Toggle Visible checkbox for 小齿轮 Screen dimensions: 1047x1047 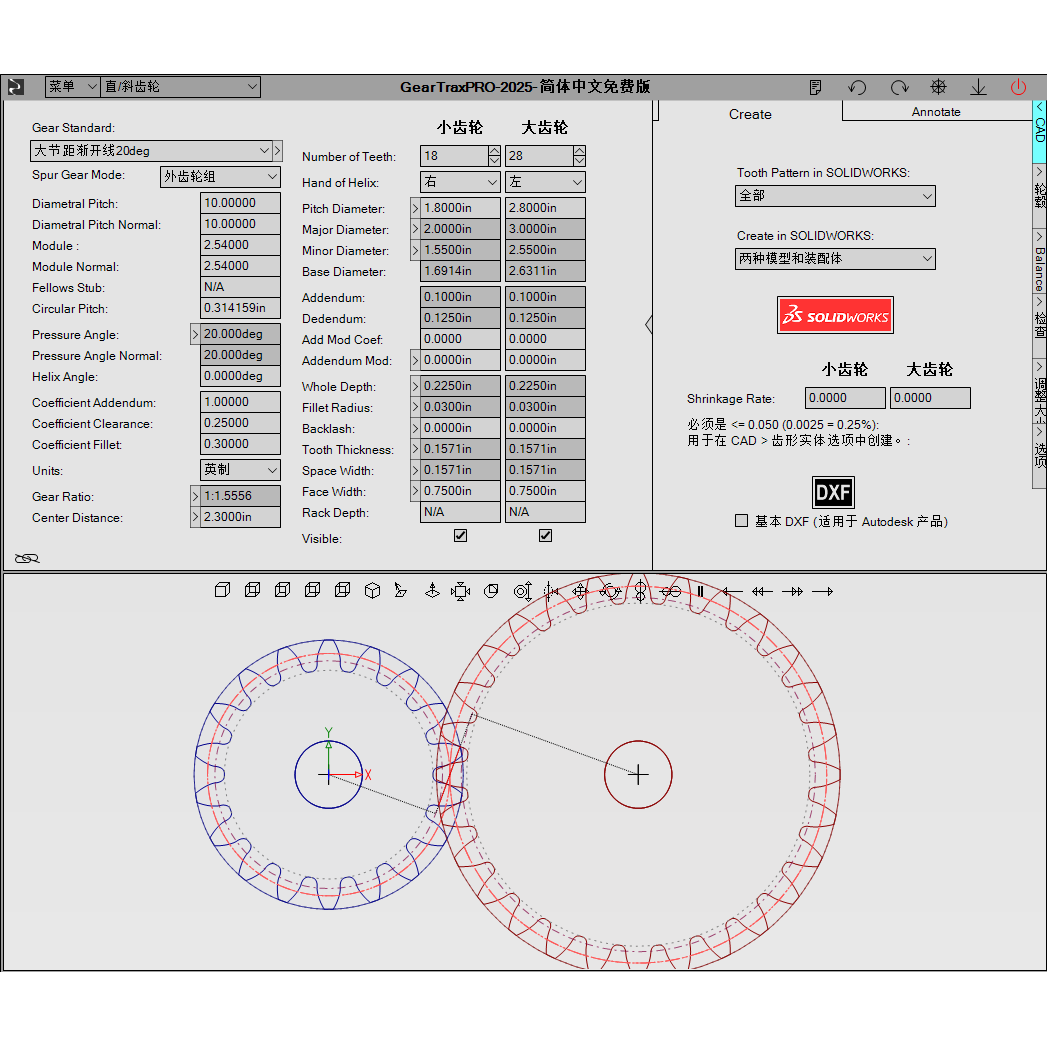(461, 536)
